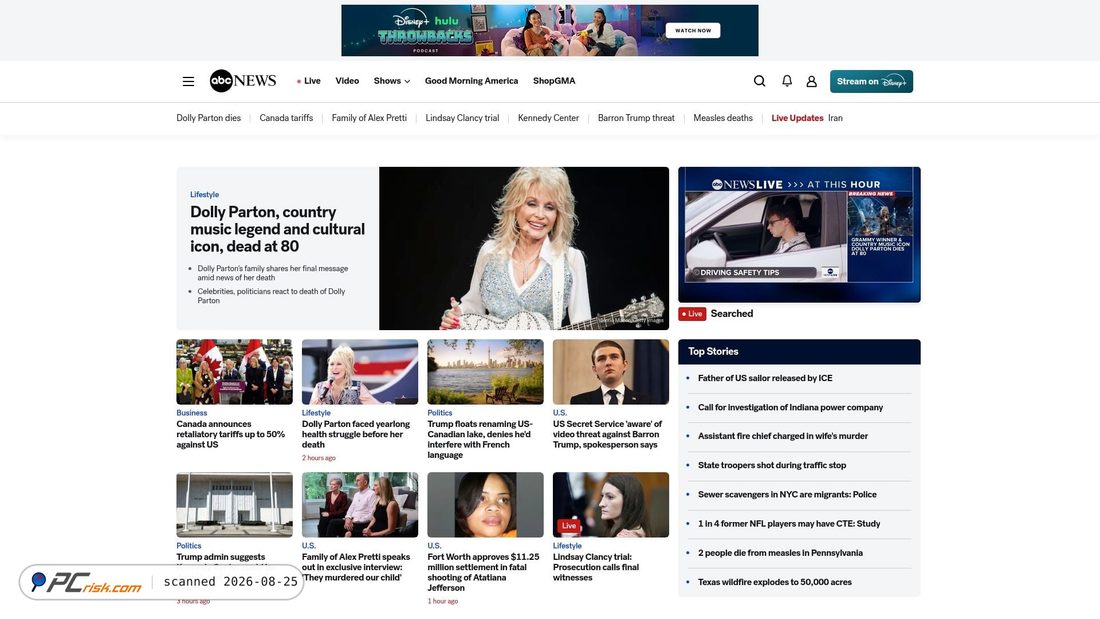The width and height of the screenshot is (1100, 619).
Task: Open the Dolly Parton dead at 80 headline
Action: pyautogui.click(x=277, y=229)
